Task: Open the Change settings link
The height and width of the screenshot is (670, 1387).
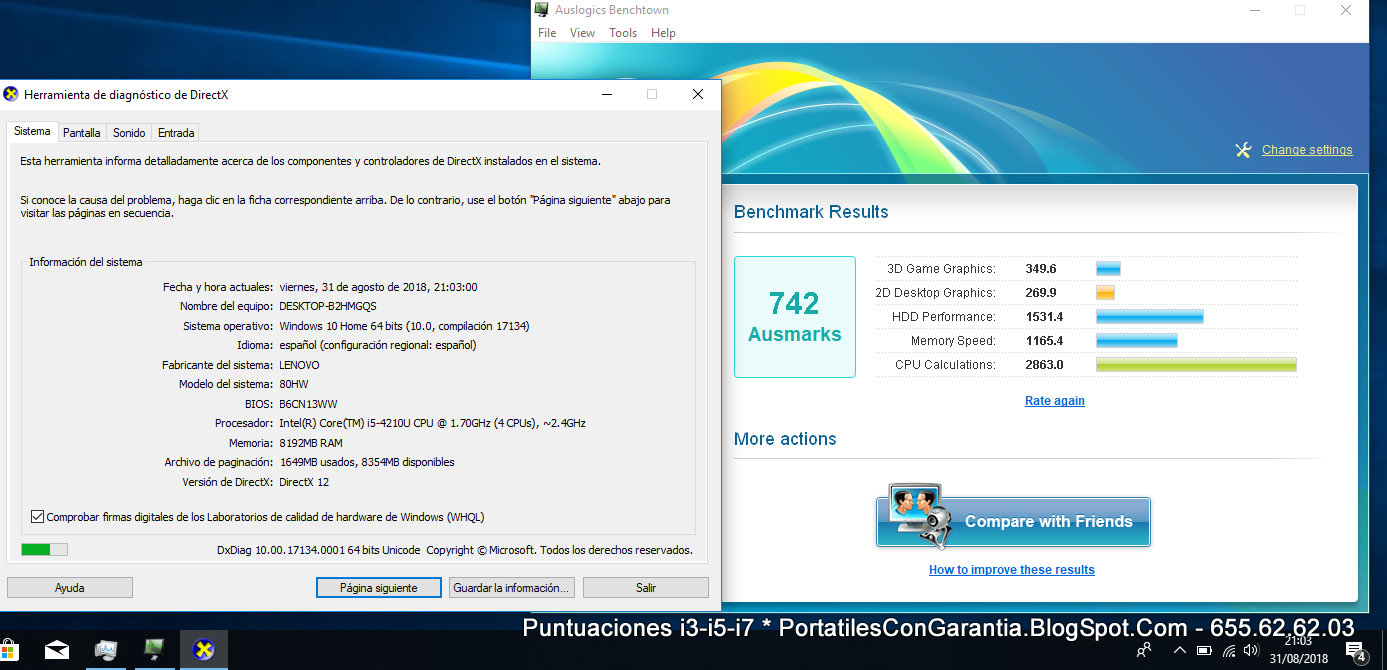Action: [x=1307, y=150]
